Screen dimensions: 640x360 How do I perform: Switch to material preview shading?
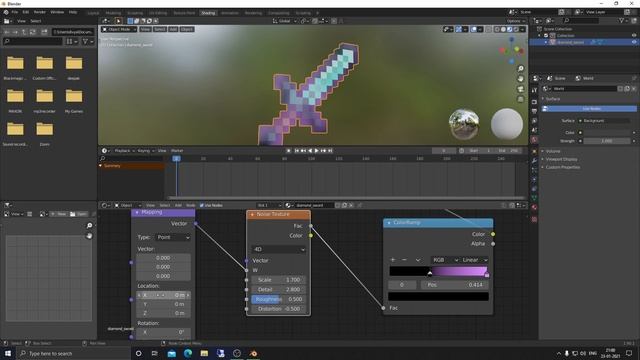pos(509,29)
